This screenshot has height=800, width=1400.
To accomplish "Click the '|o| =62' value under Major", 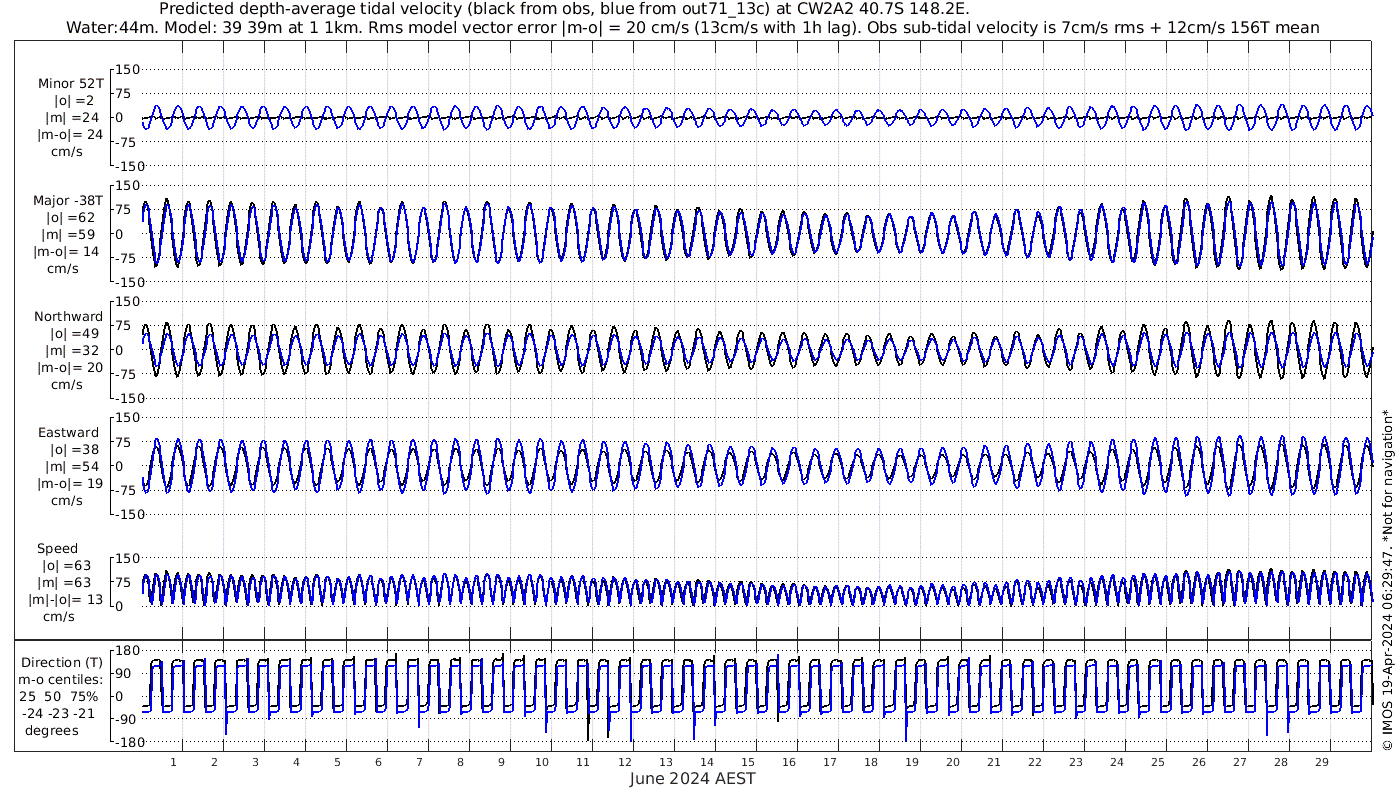I will [73, 217].
